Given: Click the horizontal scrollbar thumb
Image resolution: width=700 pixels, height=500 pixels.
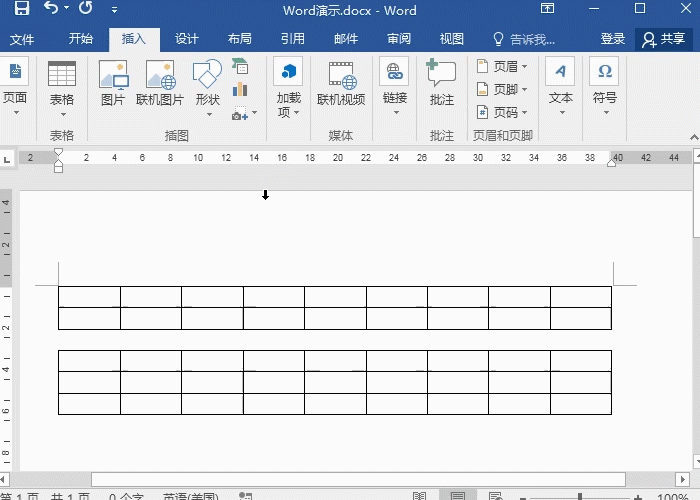Looking at the screenshot, I should pyautogui.click(x=358, y=479).
